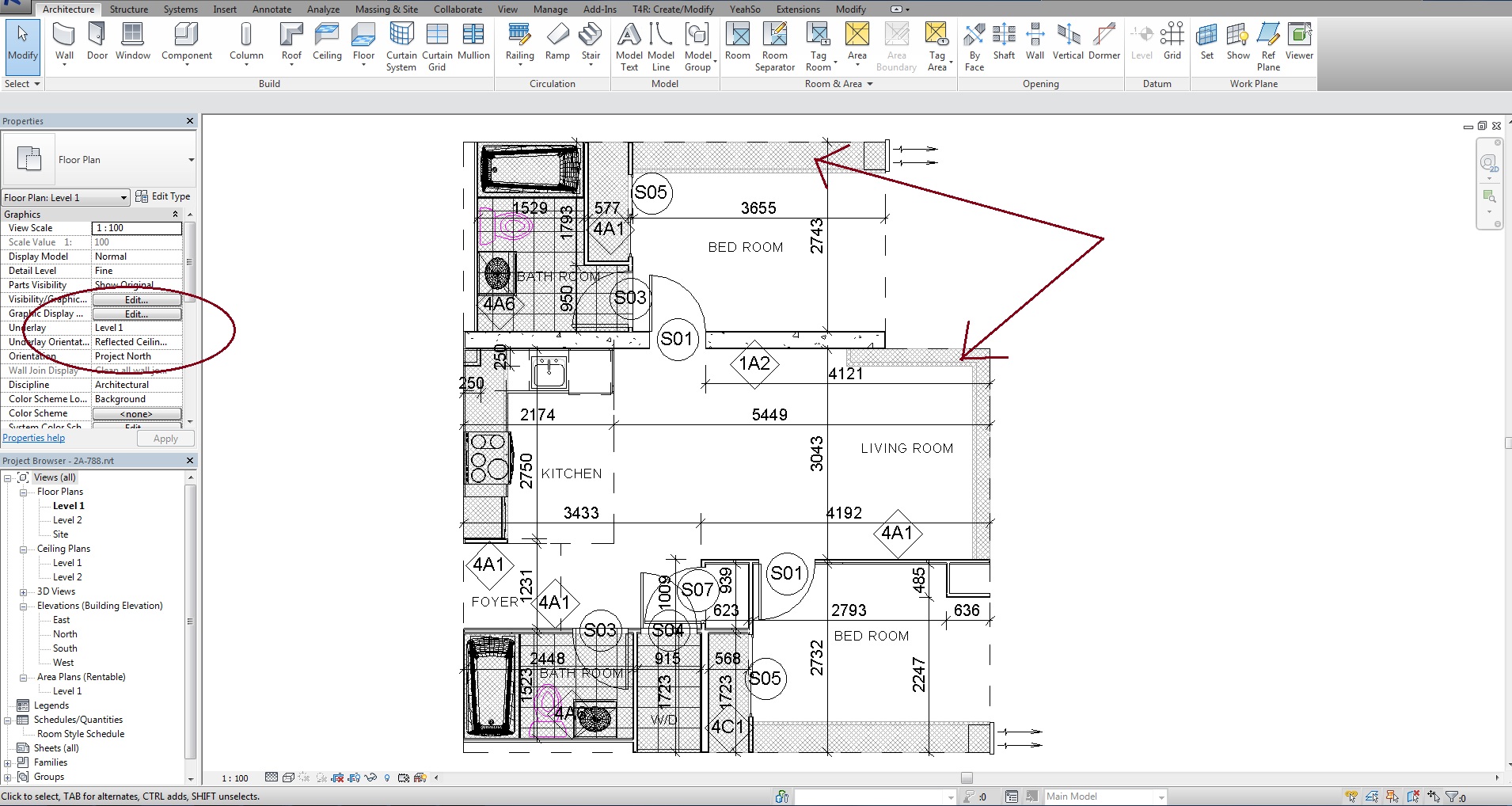The height and width of the screenshot is (806, 1512).
Task: Toggle Show Crop Region in view bar
Action: tap(354, 777)
